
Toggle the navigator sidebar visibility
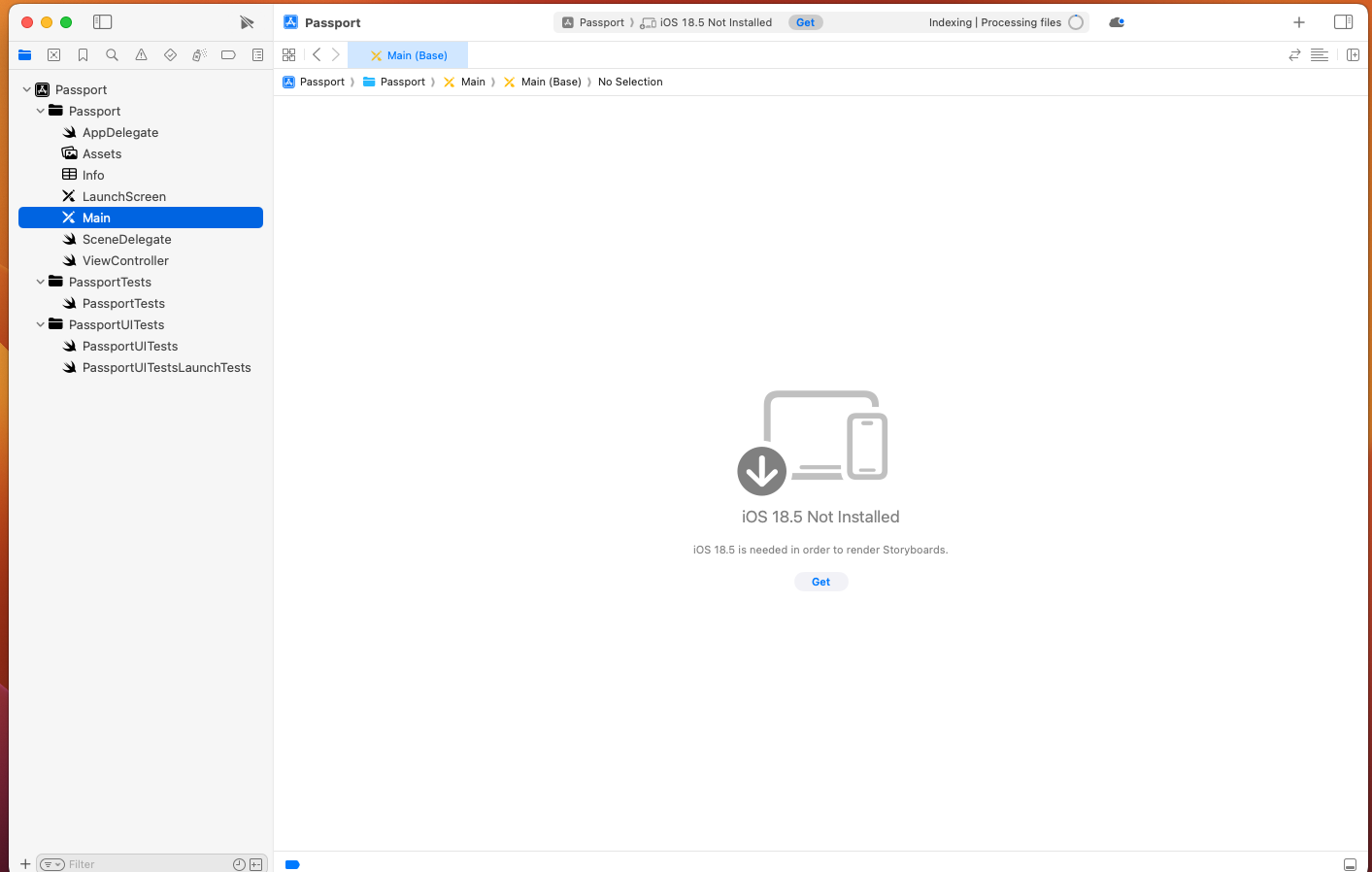(x=102, y=21)
